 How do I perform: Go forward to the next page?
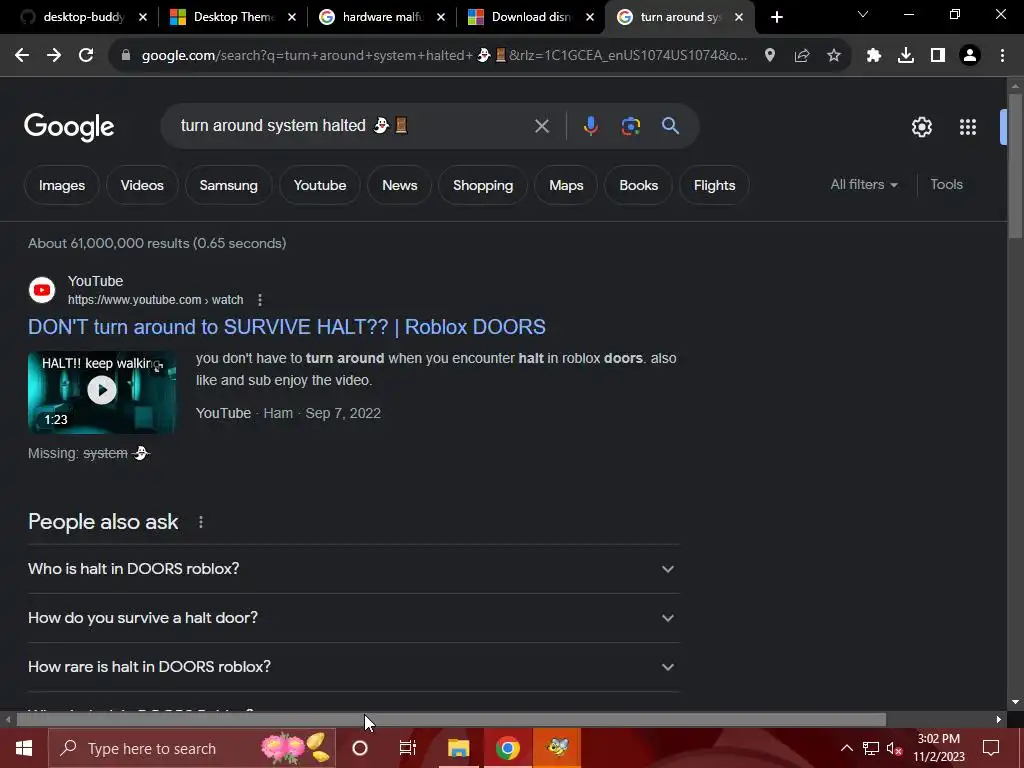[x=54, y=56]
